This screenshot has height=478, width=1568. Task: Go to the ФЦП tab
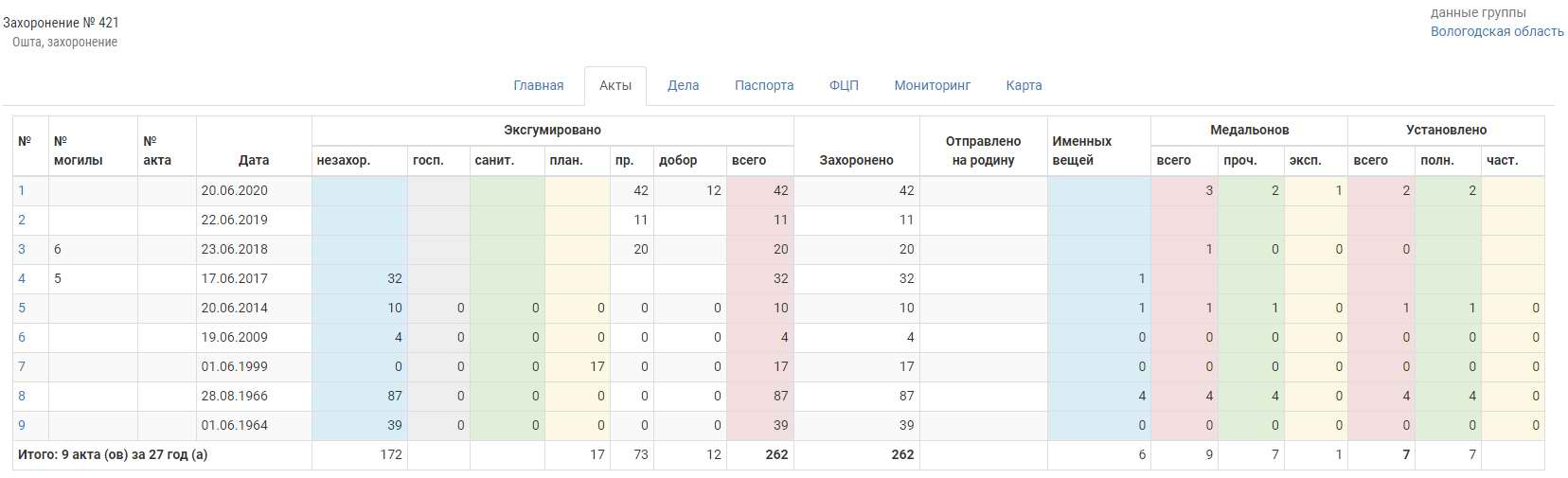click(x=844, y=85)
